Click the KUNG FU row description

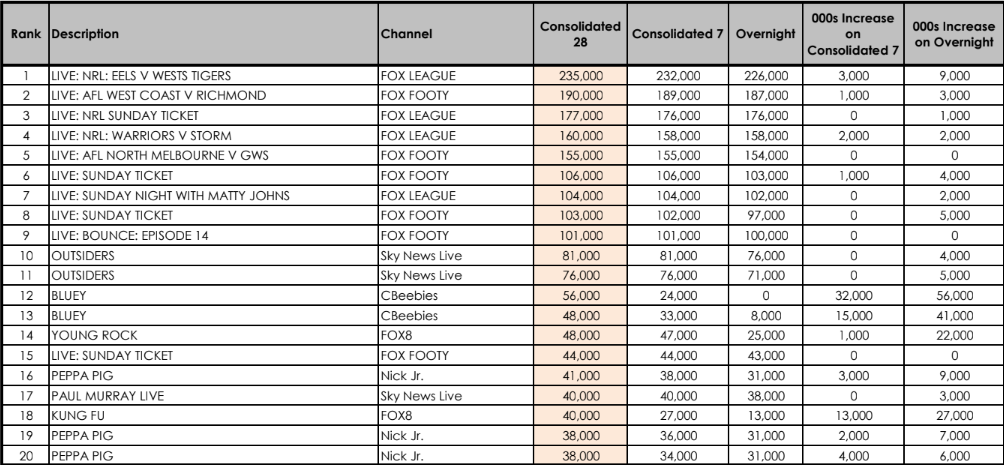pyautogui.click(x=213, y=416)
